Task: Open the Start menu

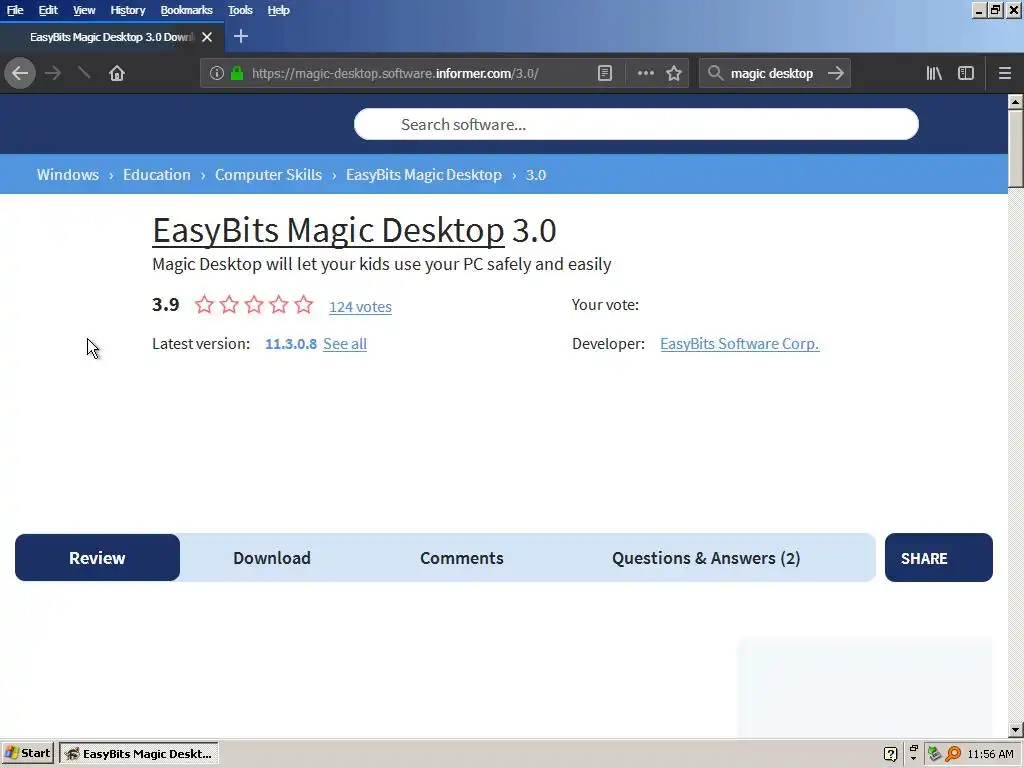Action: coord(27,754)
